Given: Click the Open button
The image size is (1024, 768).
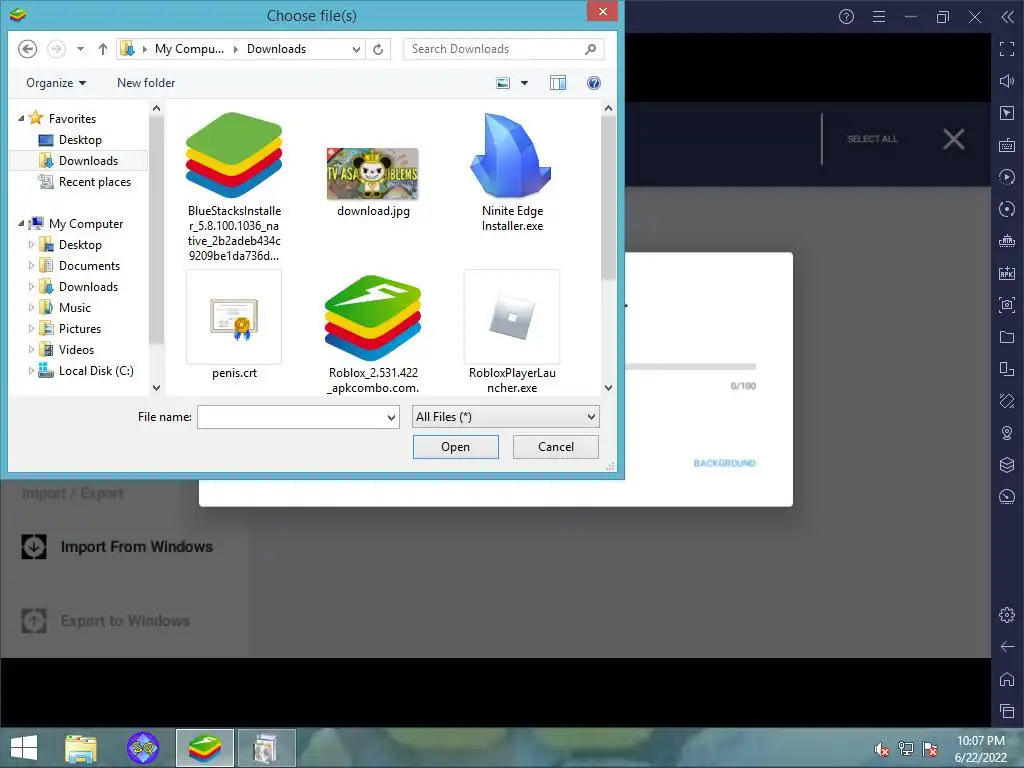Looking at the screenshot, I should [x=456, y=447].
